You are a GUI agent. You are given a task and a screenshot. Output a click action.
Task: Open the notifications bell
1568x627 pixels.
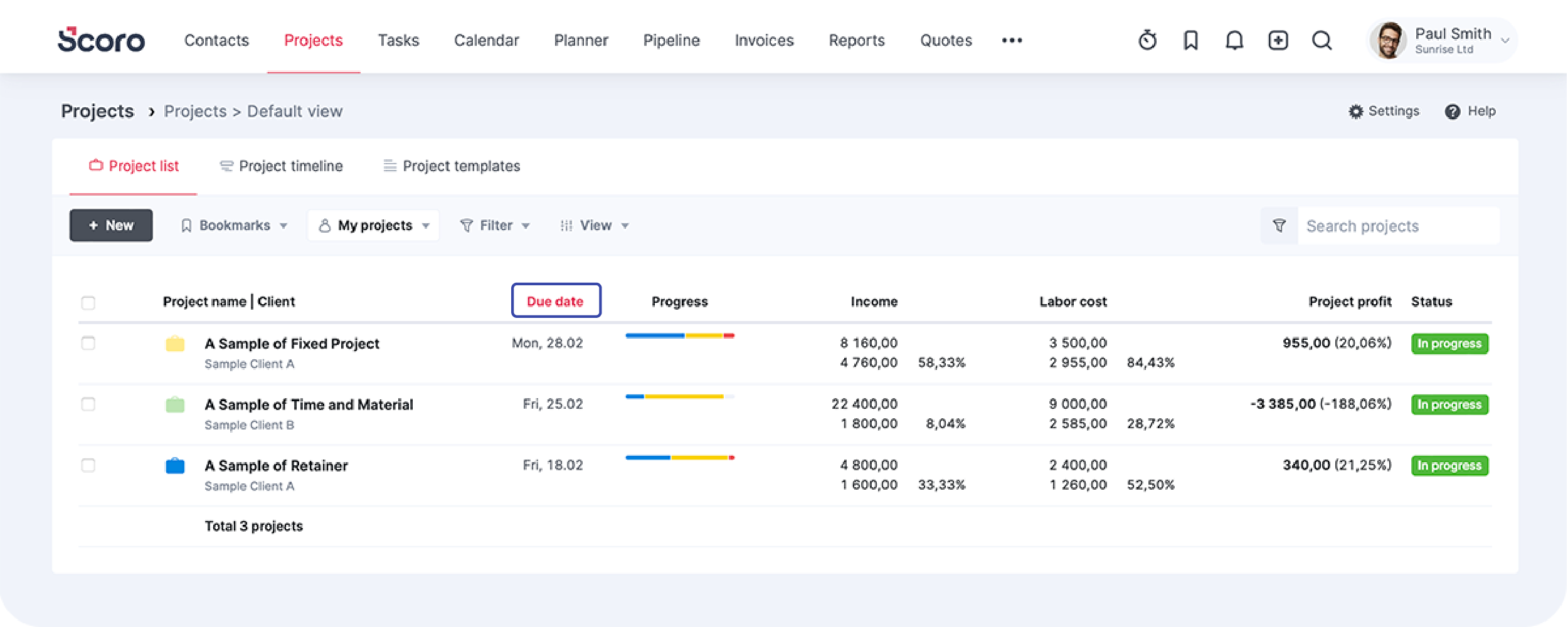coord(1234,40)
